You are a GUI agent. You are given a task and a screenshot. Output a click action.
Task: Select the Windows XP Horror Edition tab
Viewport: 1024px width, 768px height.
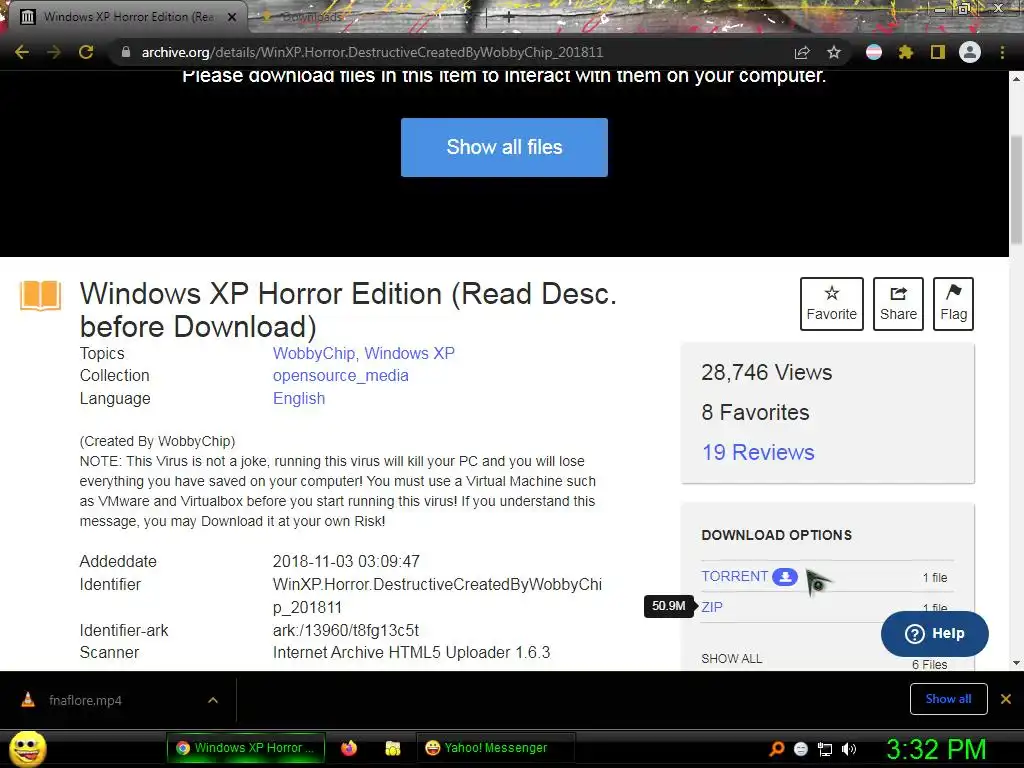127,17
